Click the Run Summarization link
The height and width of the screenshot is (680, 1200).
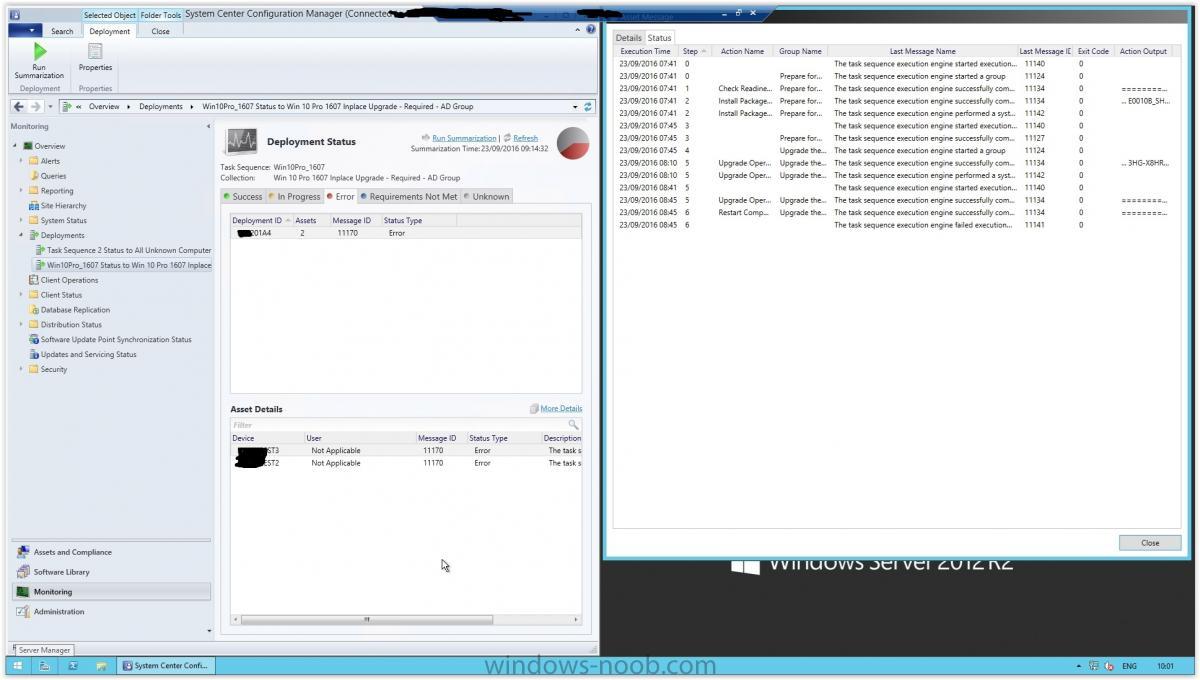464,138
